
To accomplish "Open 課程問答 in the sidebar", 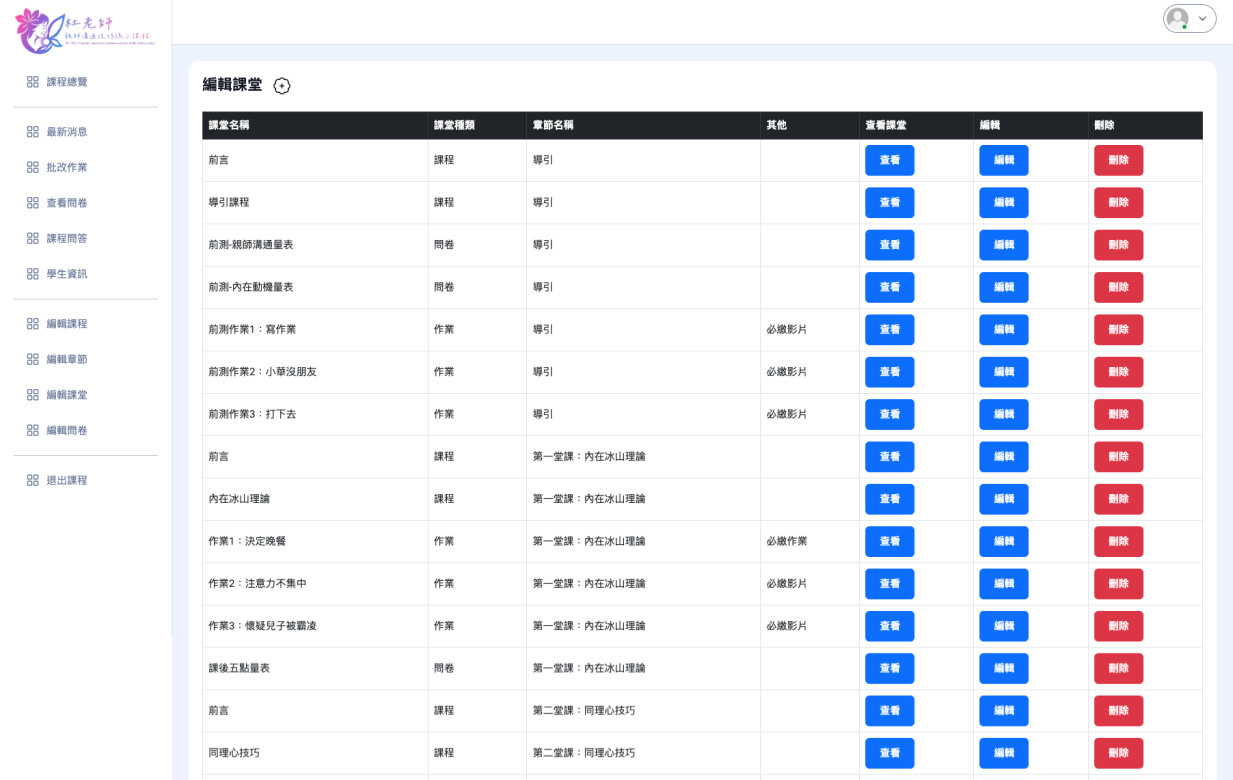I will pos(66,238).
